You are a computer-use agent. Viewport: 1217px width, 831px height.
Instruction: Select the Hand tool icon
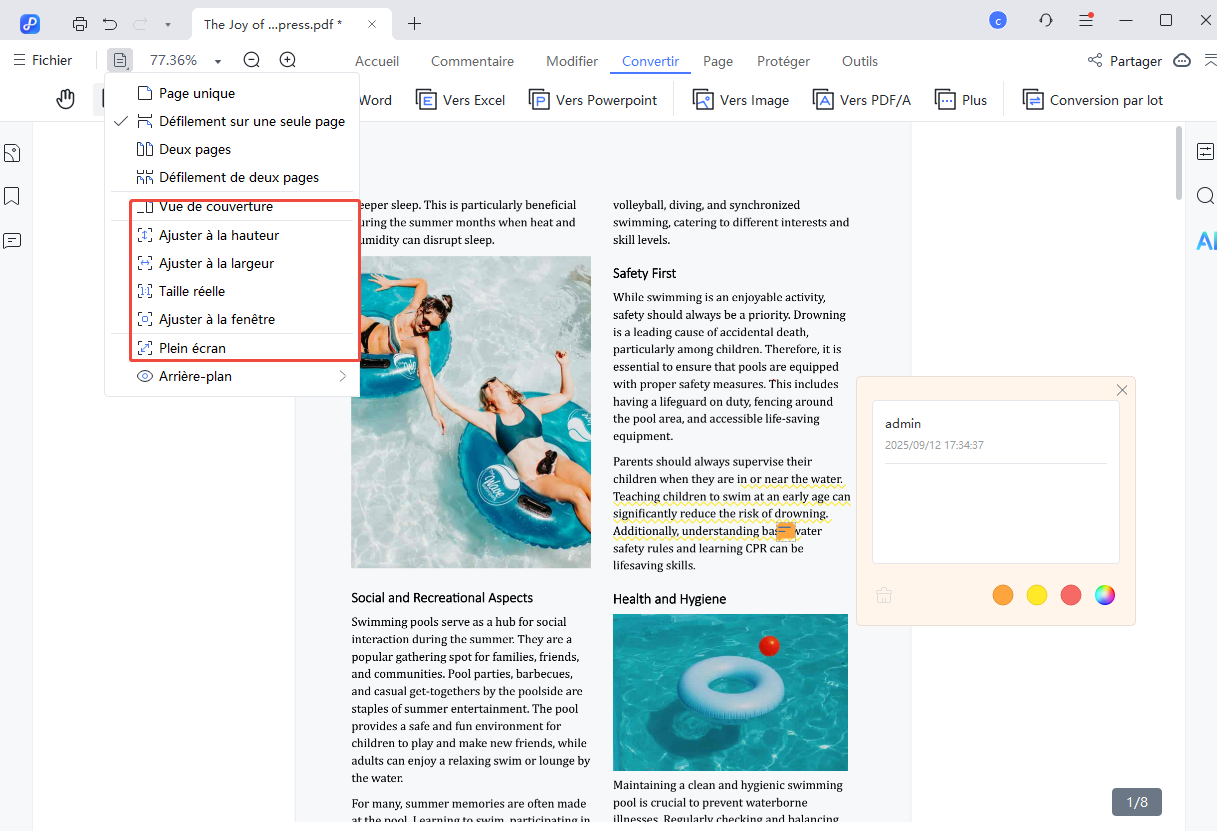point(66,99)
